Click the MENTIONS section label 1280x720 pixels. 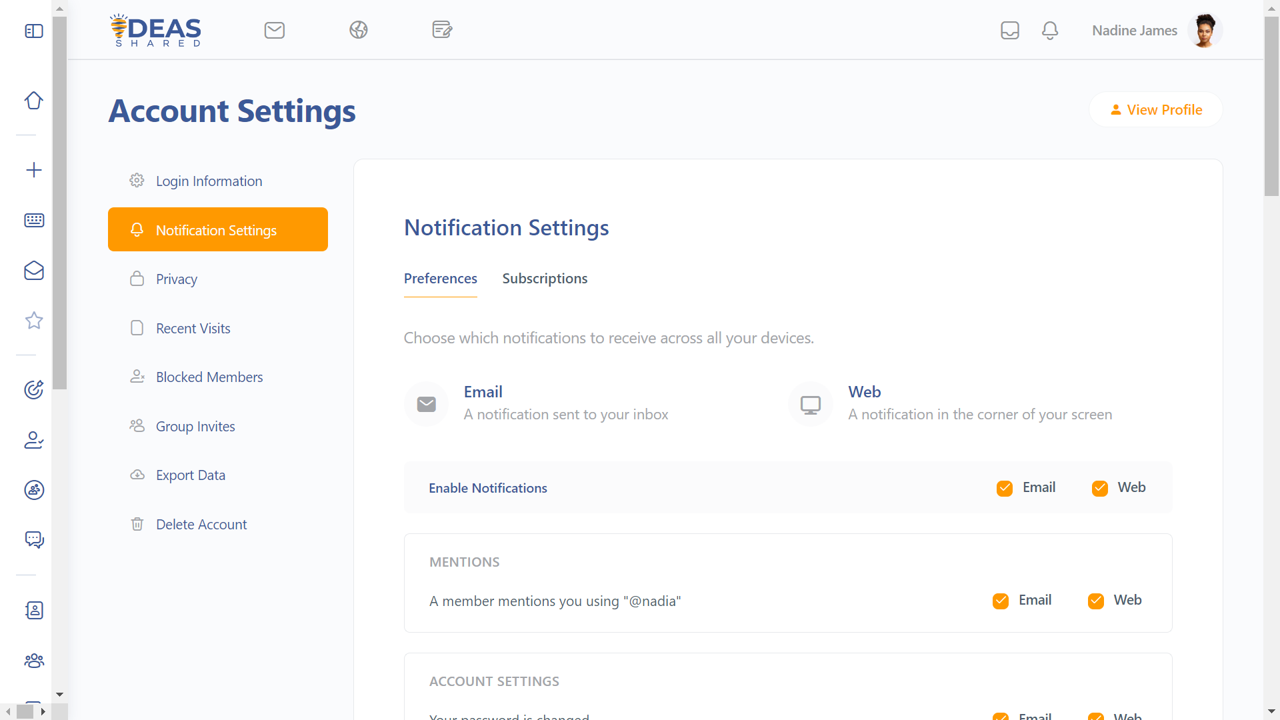tap(464, 562)
